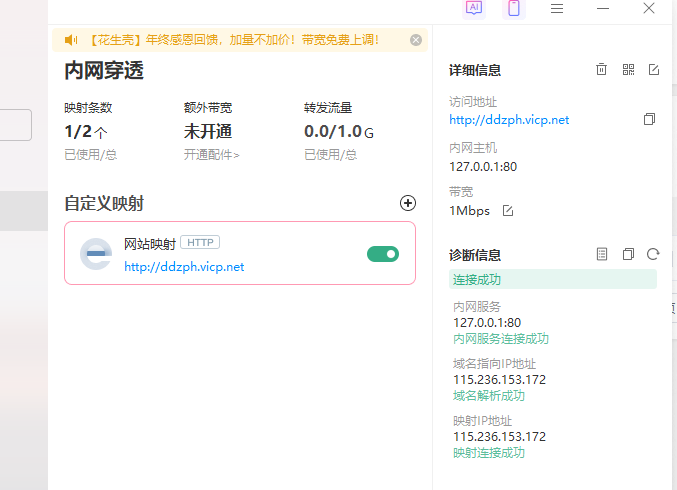
Task: Click the mapping URL in 网站映射 card
Action: pyautogui.click(x=184, y=267)
